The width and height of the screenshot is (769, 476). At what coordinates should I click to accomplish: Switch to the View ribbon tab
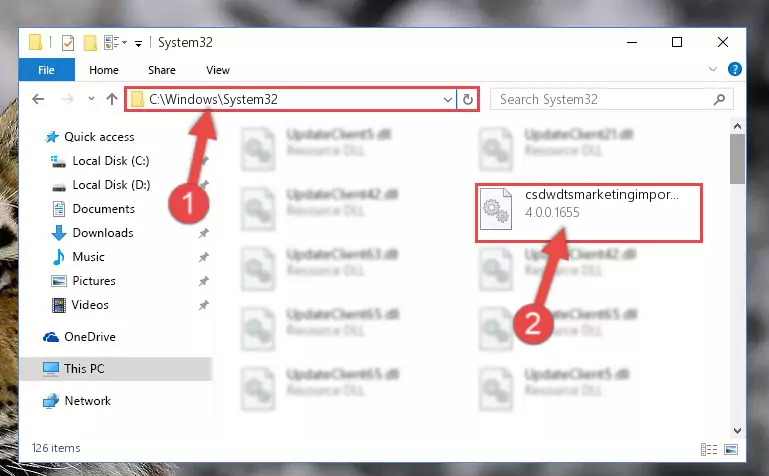click(218, 70)
